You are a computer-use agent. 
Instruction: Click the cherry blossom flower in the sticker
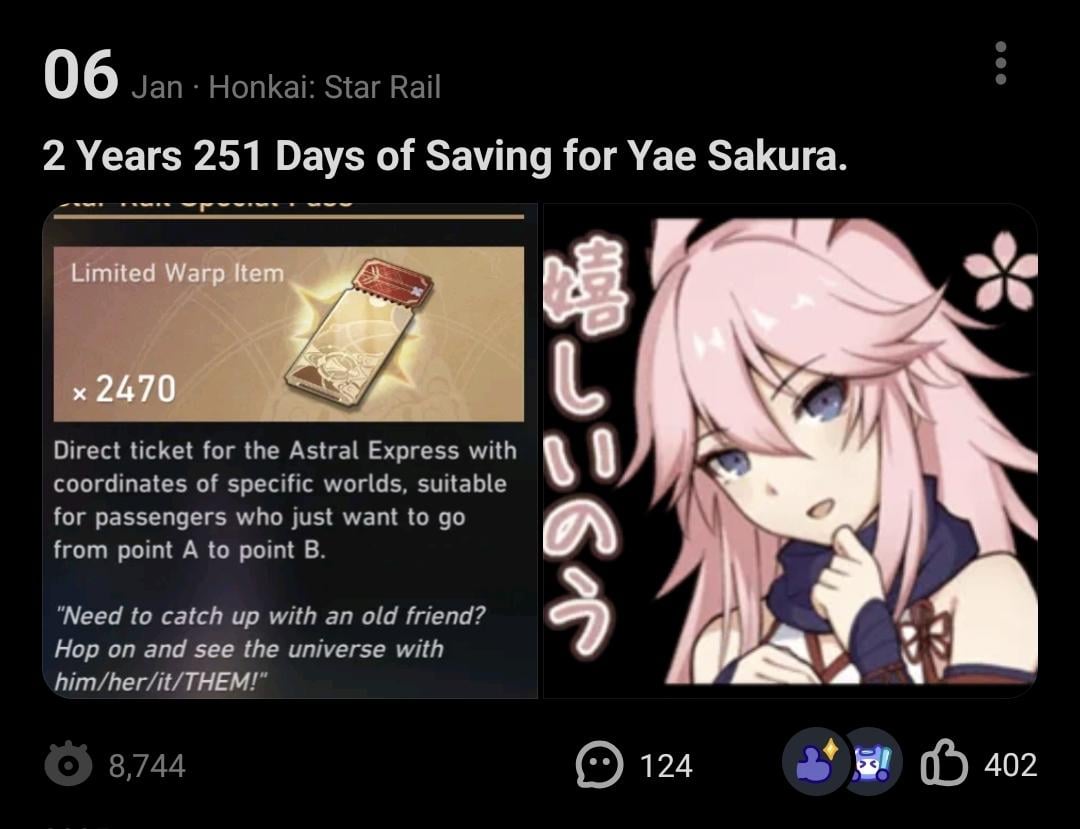pos(1001,271)
